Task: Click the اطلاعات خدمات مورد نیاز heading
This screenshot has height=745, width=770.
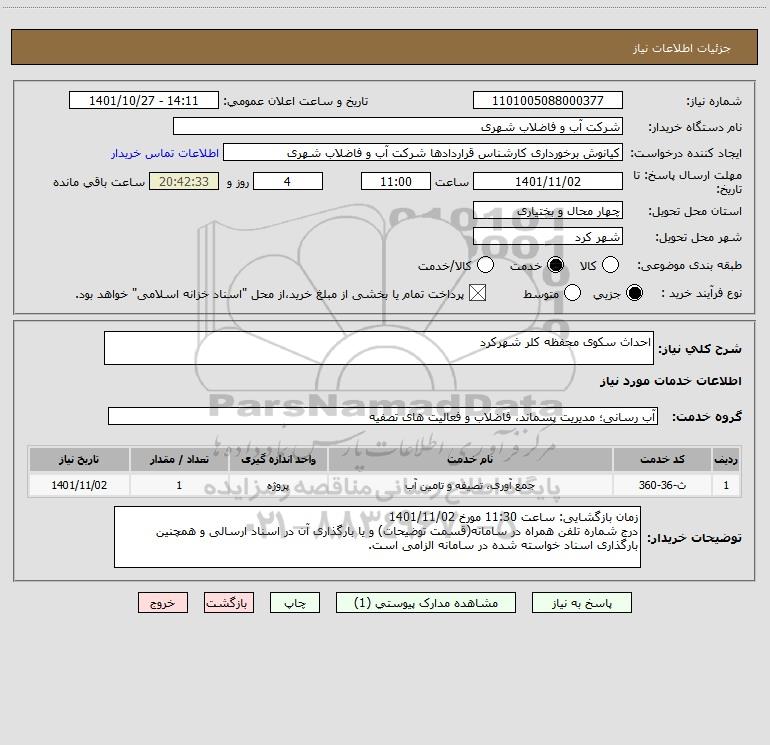Action: [x=670, y=381]
